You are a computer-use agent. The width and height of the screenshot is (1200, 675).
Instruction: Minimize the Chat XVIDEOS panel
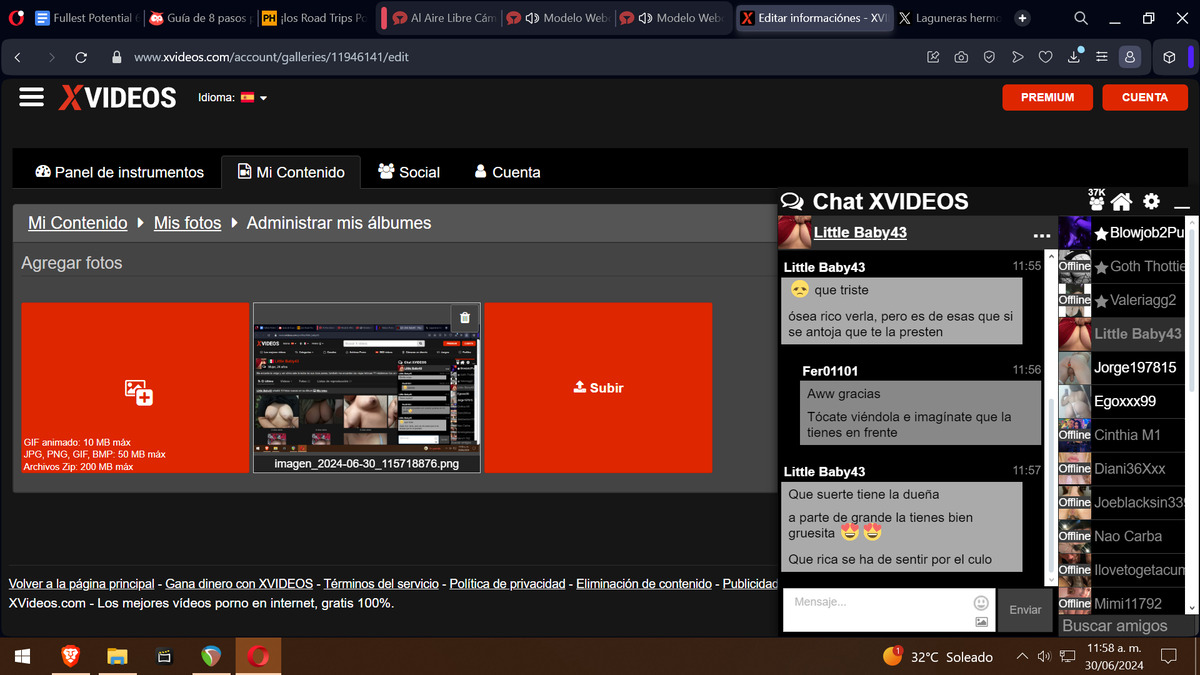(1181, 204)
